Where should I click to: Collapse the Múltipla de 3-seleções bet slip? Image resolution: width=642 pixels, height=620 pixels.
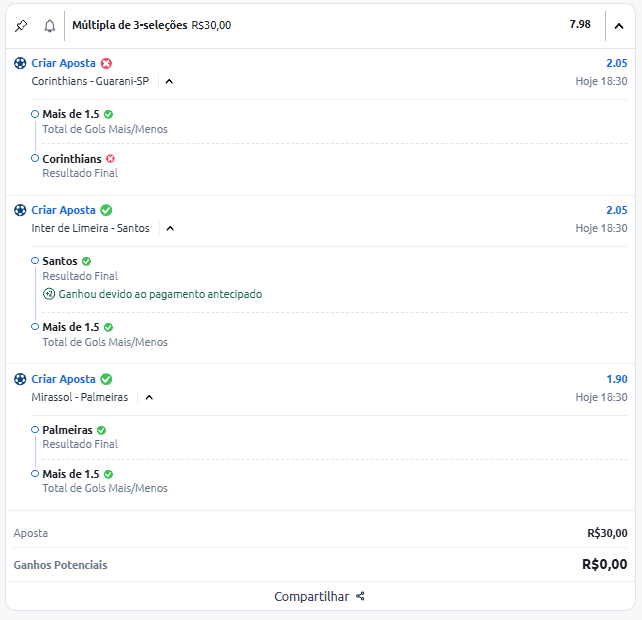tap(619, 26)
